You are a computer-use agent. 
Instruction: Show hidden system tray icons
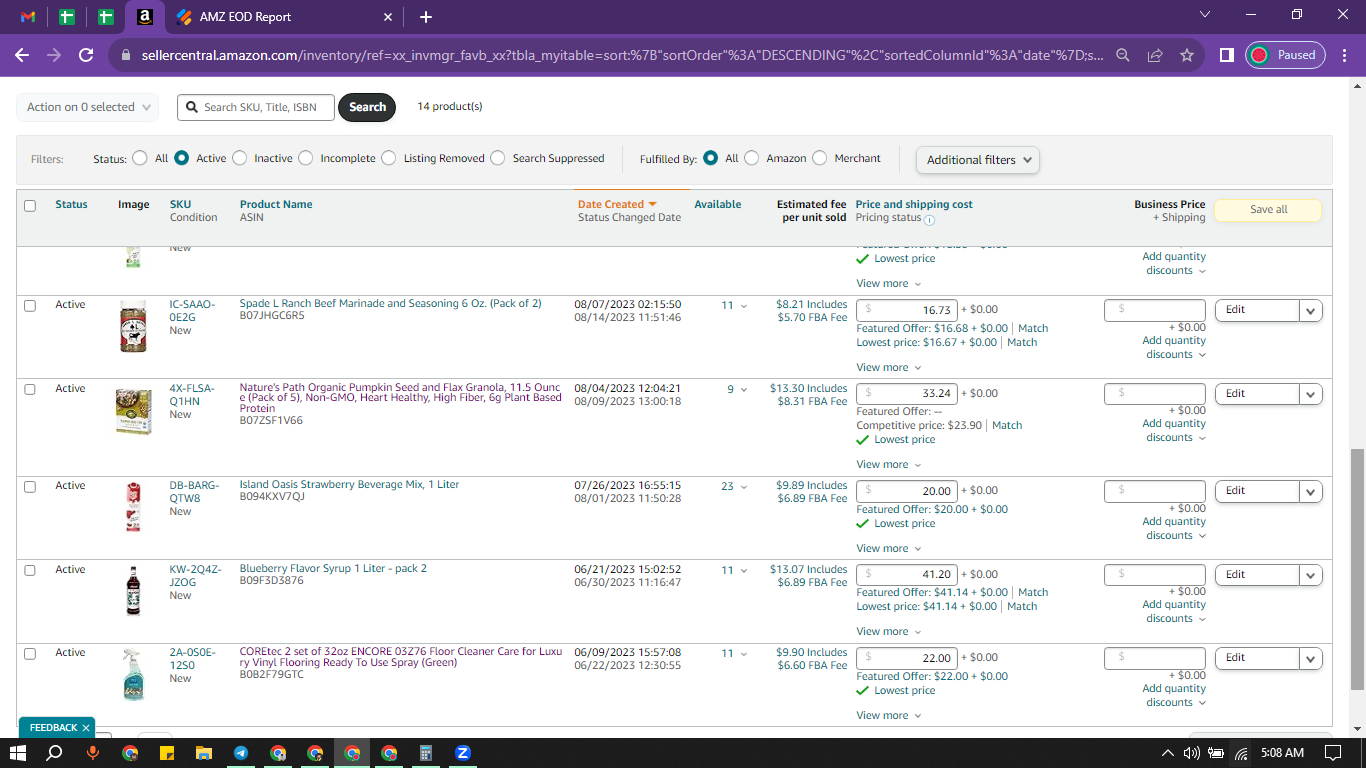coord(1167,753)
